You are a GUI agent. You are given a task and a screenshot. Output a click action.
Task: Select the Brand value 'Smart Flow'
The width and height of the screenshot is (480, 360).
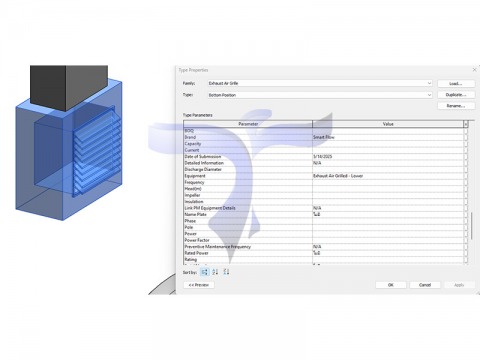[x=324, y=137]
